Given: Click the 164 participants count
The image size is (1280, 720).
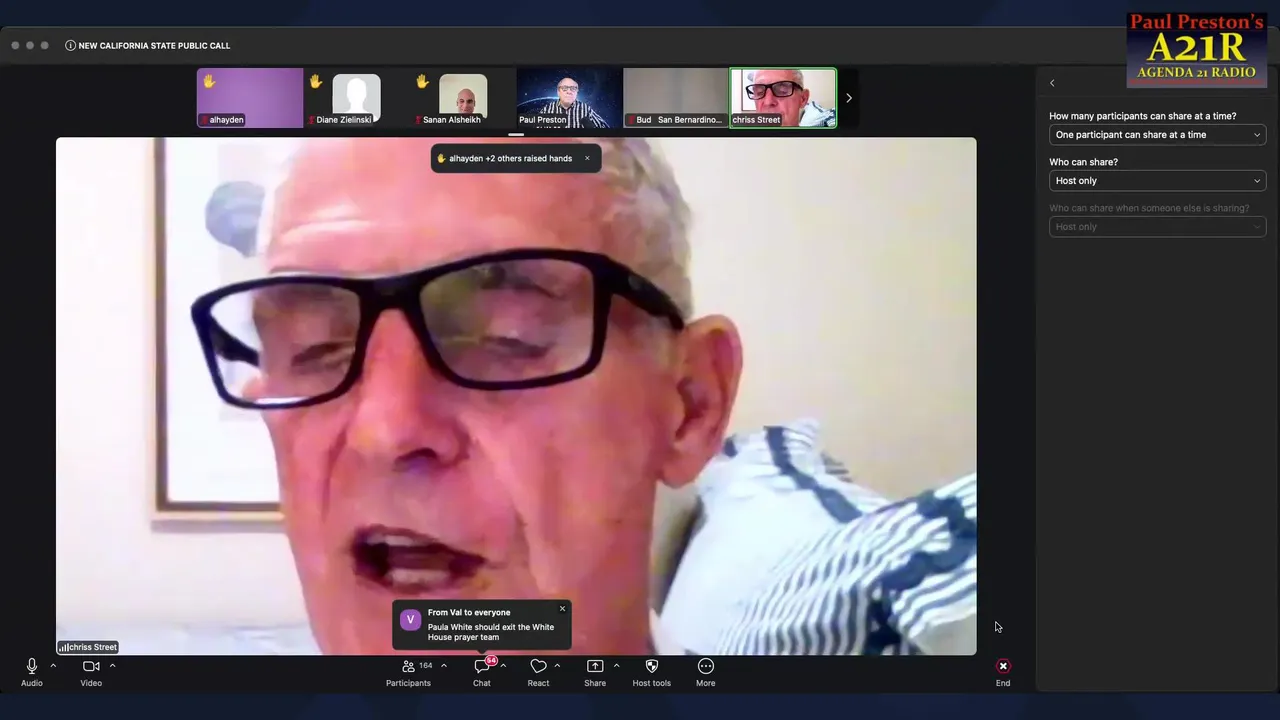Looking at the screenshot, I should [x=426, y=666].
